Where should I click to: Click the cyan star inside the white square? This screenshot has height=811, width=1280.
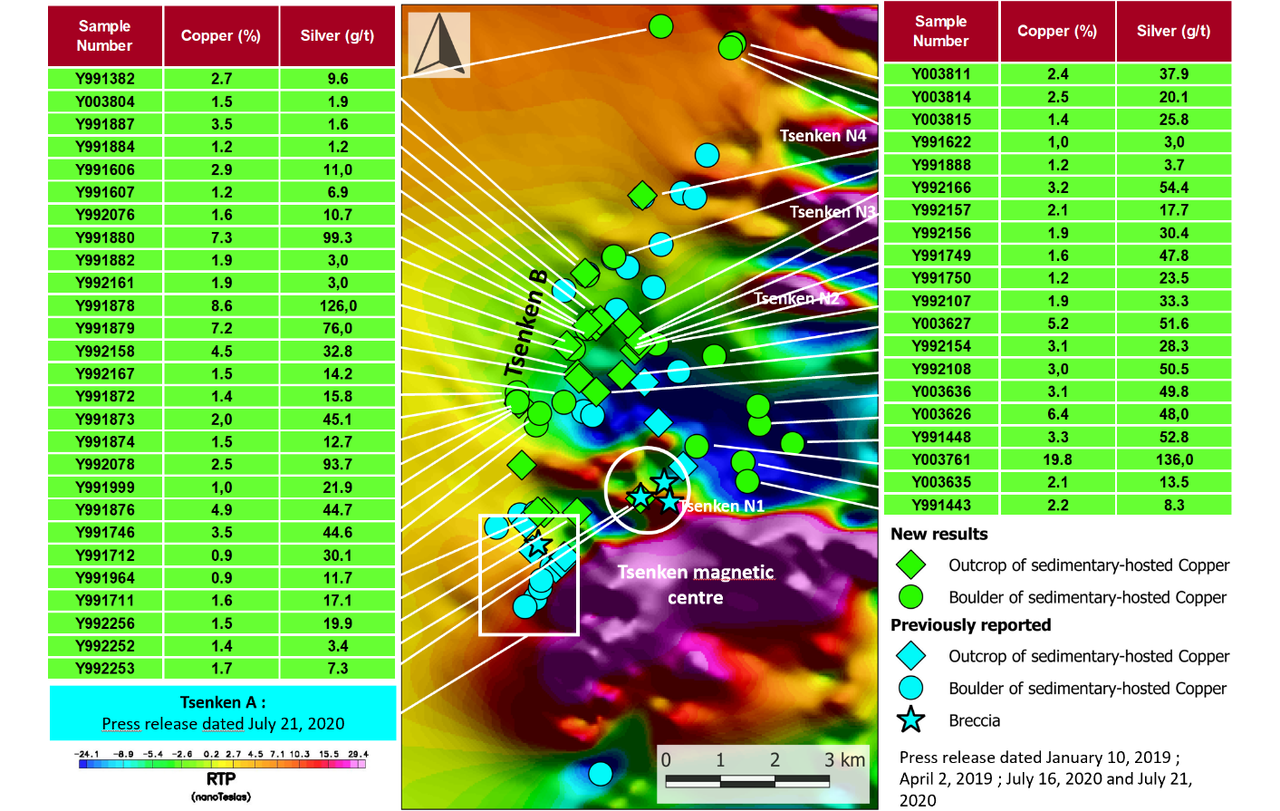(537, 546)
